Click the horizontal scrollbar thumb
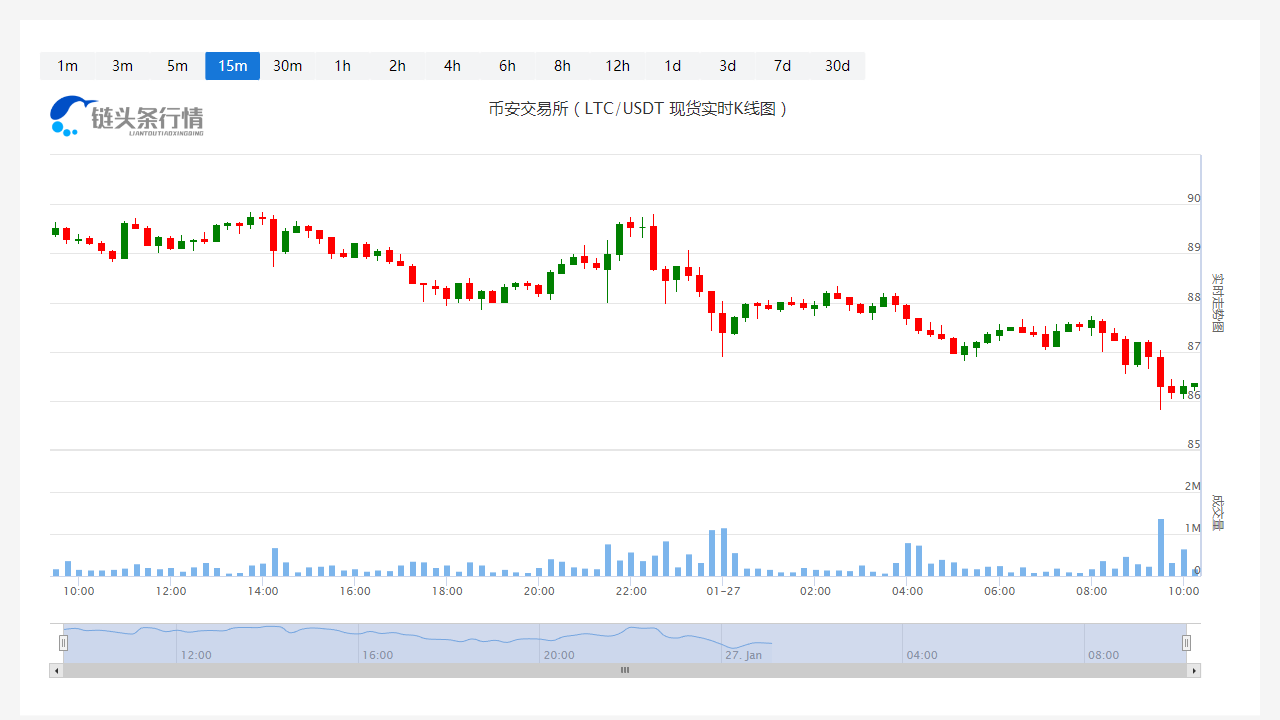 (624, 670)
